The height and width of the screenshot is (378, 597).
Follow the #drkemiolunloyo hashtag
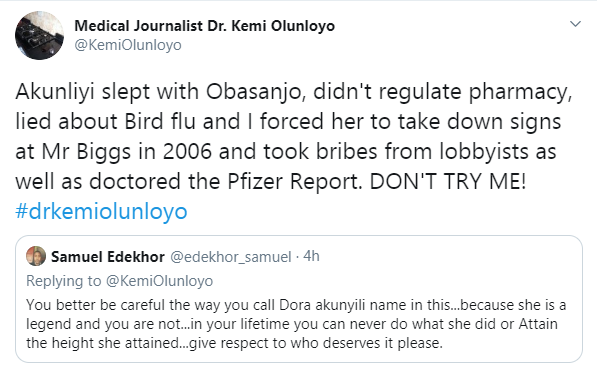[101, 211]
